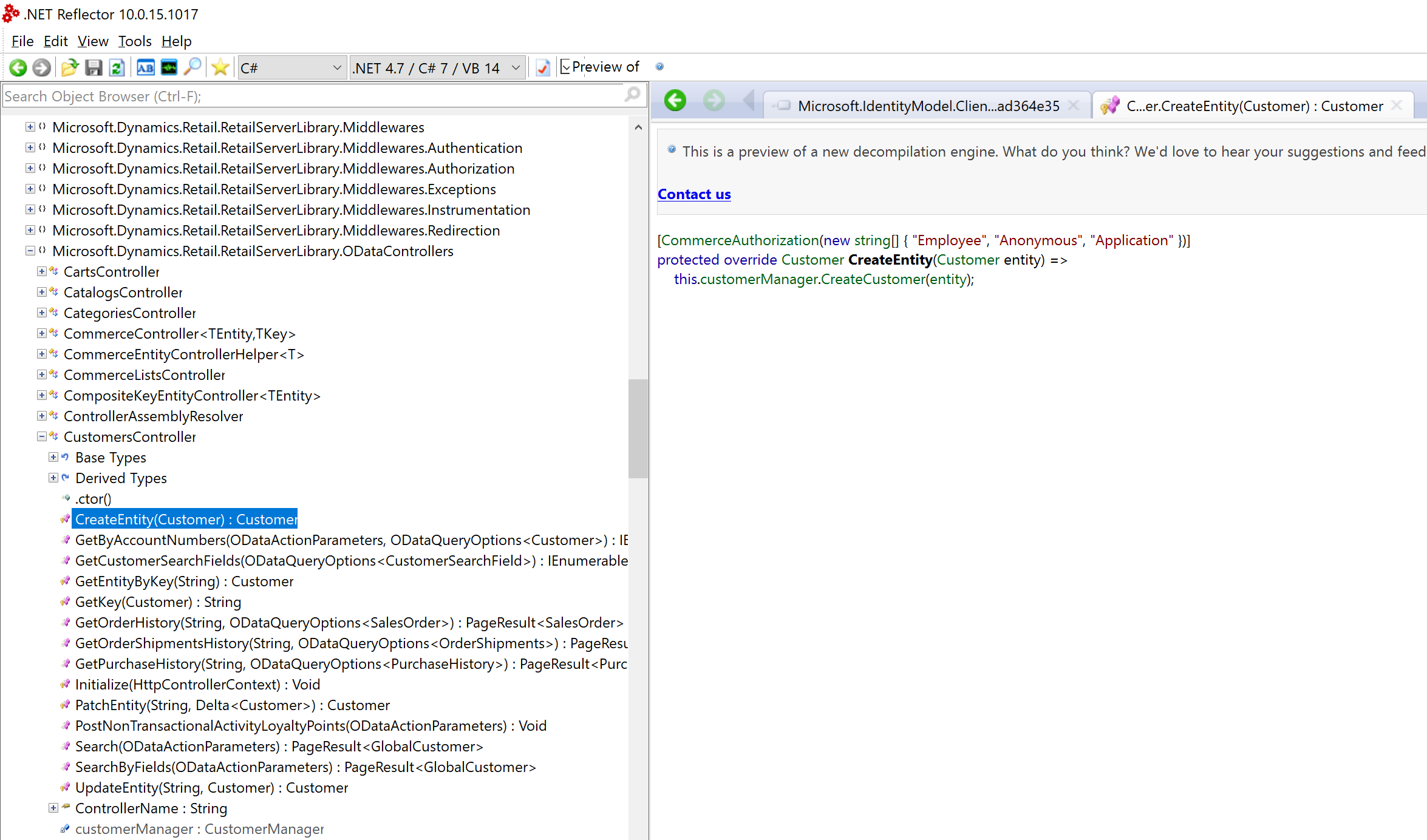Image resolution: width=1427 pixels, height=840 pixels.
Task: Open the Edit menu
Action: (55, 41)
